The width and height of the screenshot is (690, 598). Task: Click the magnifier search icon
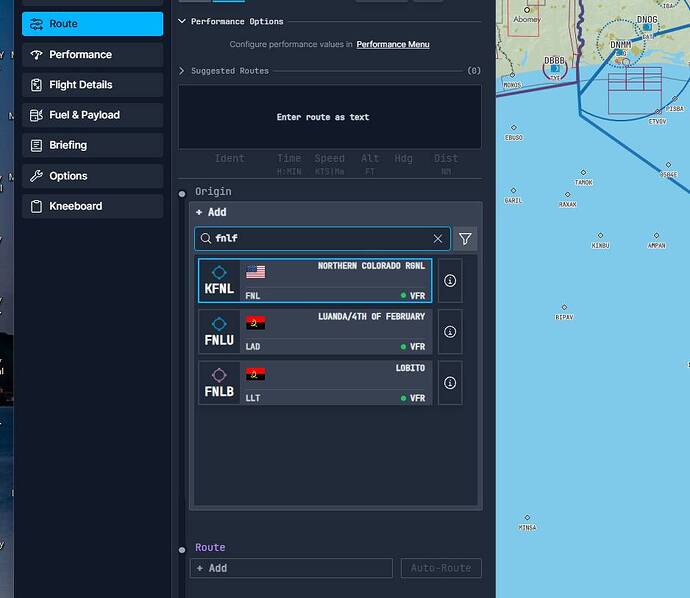click(x=206, y=238)
